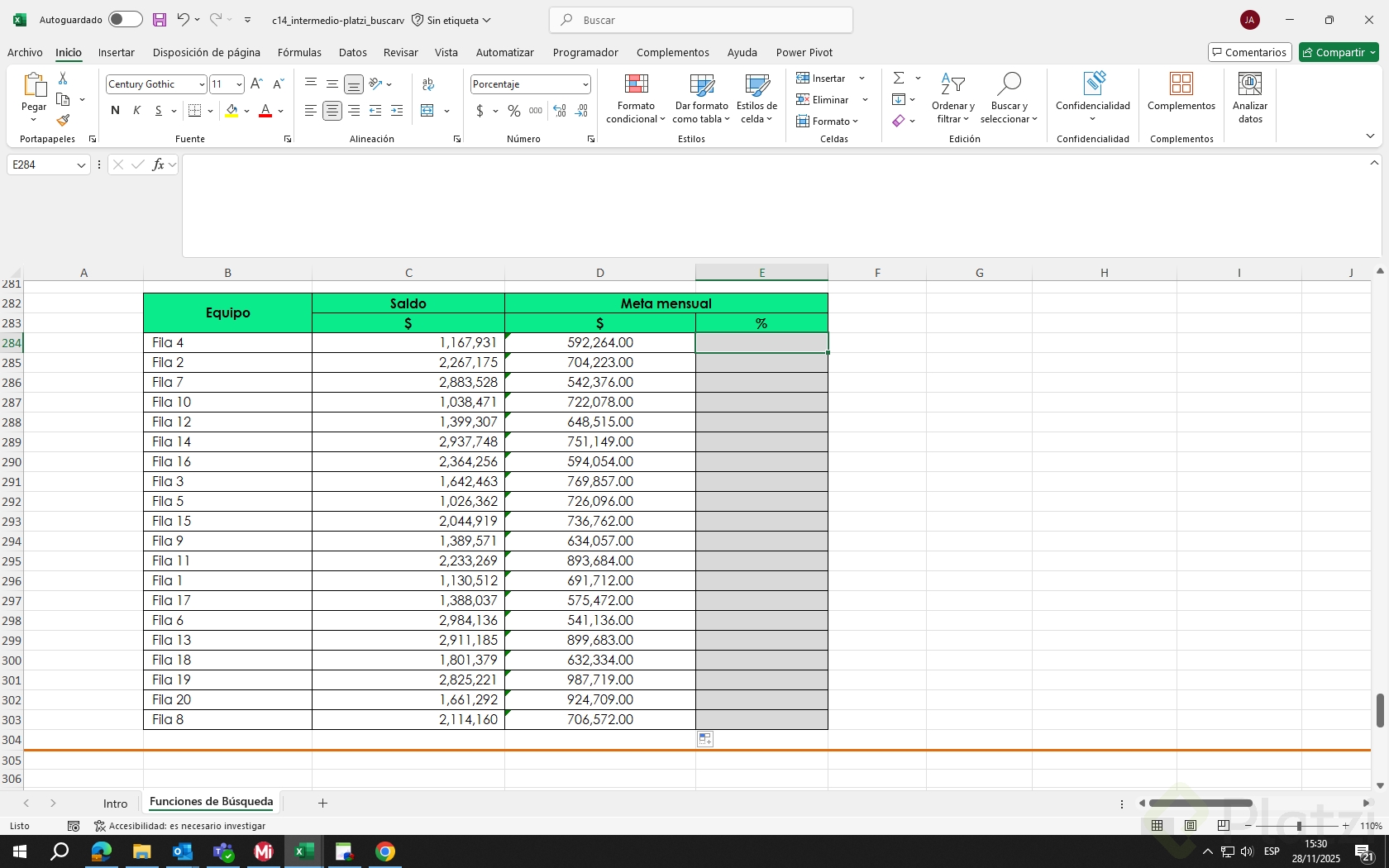Click the percent style icon
1389x868 pixels.
514,111
